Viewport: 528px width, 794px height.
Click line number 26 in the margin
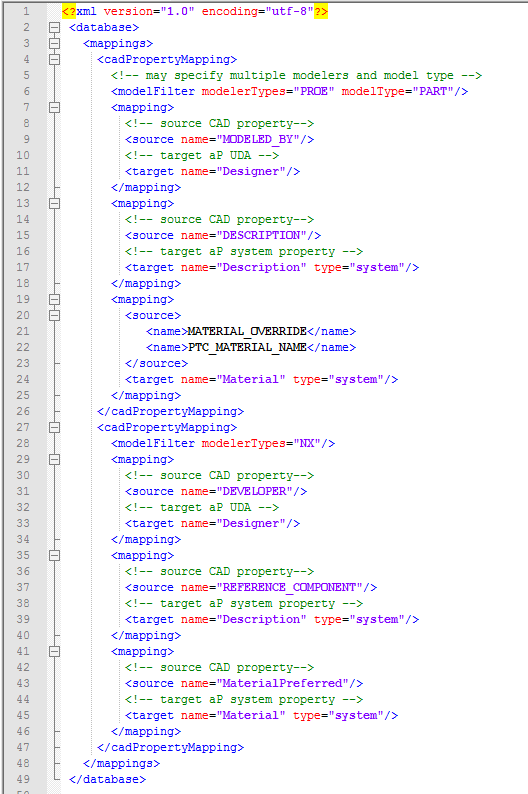coord(23,411)
